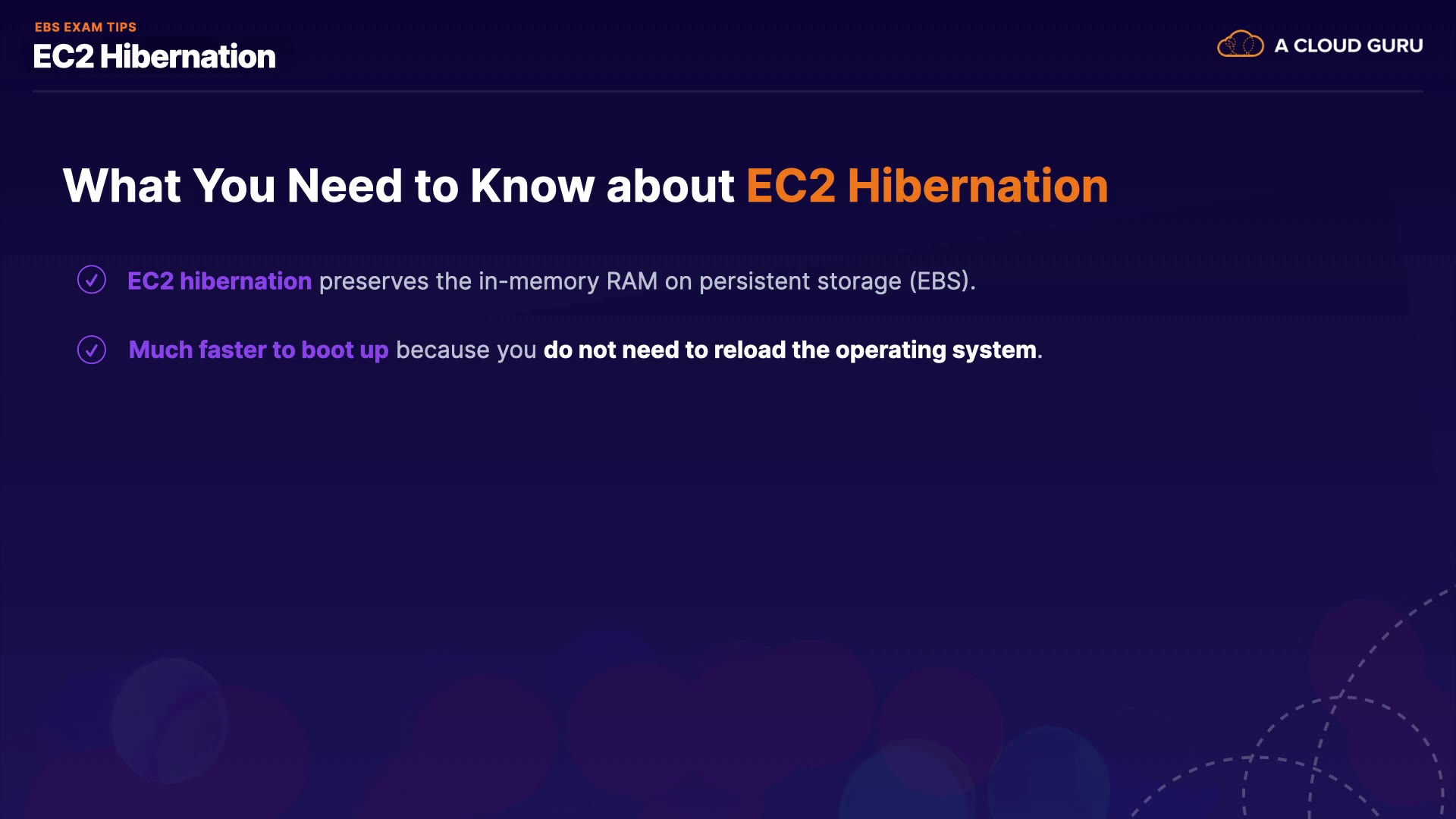This screenshot has width=1456, height=819.
Task: Click the horizontal divider line under the header
Action: 728,92
